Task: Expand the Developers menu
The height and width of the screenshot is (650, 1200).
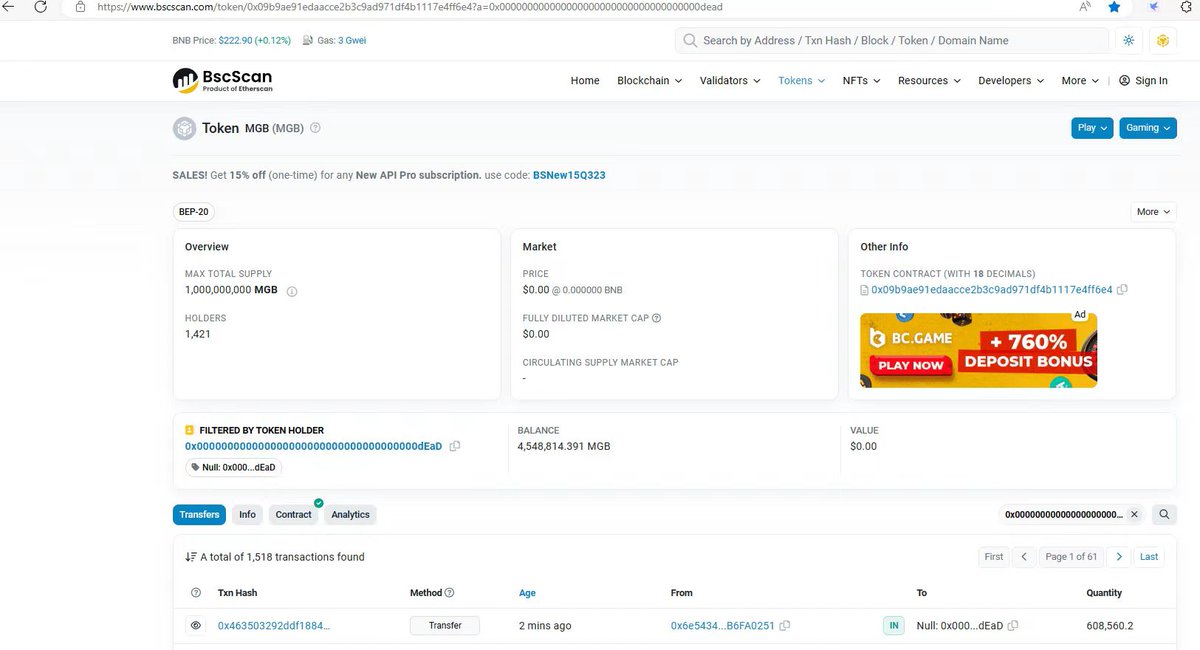Action: click(x=1011, y=81)
